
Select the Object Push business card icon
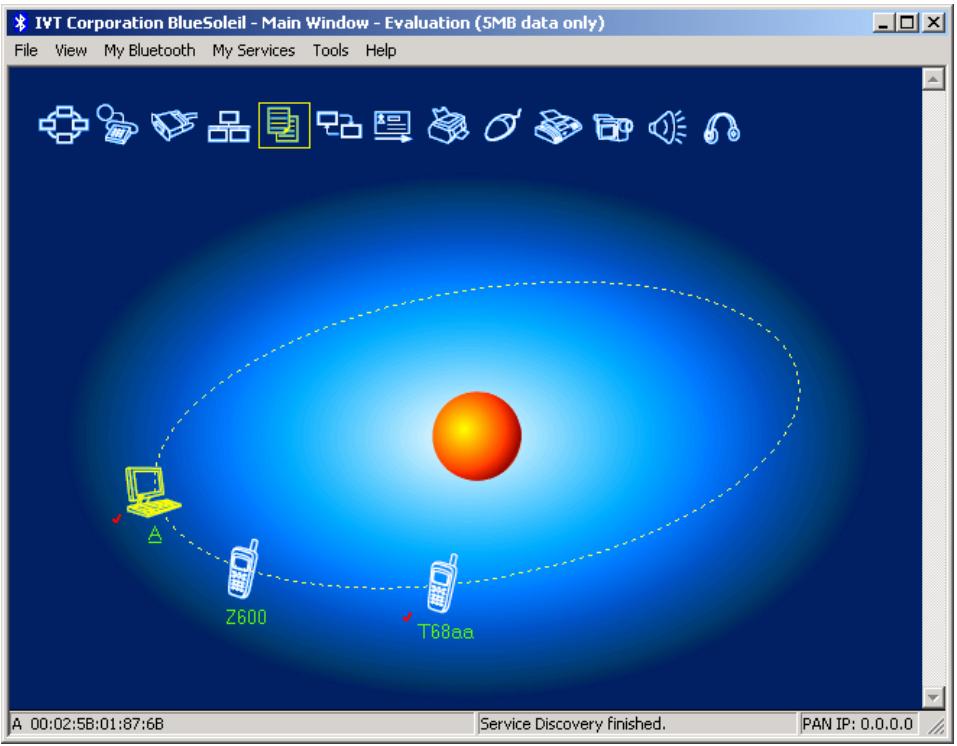point(392,126)
